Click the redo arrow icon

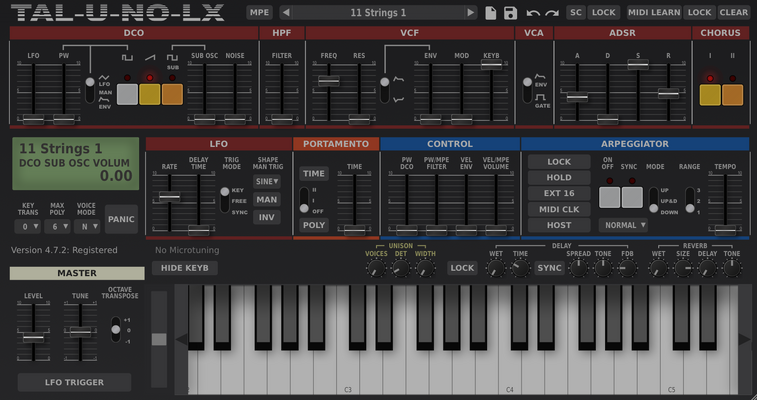point(552,13)
